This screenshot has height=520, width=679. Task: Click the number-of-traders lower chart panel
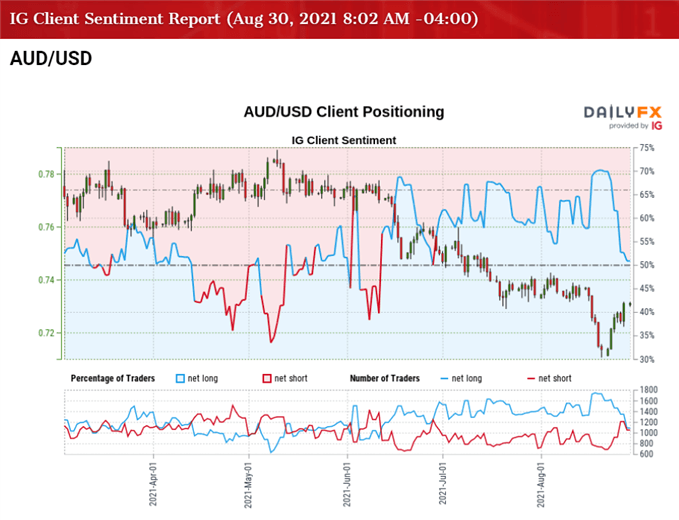pos(347,422)
